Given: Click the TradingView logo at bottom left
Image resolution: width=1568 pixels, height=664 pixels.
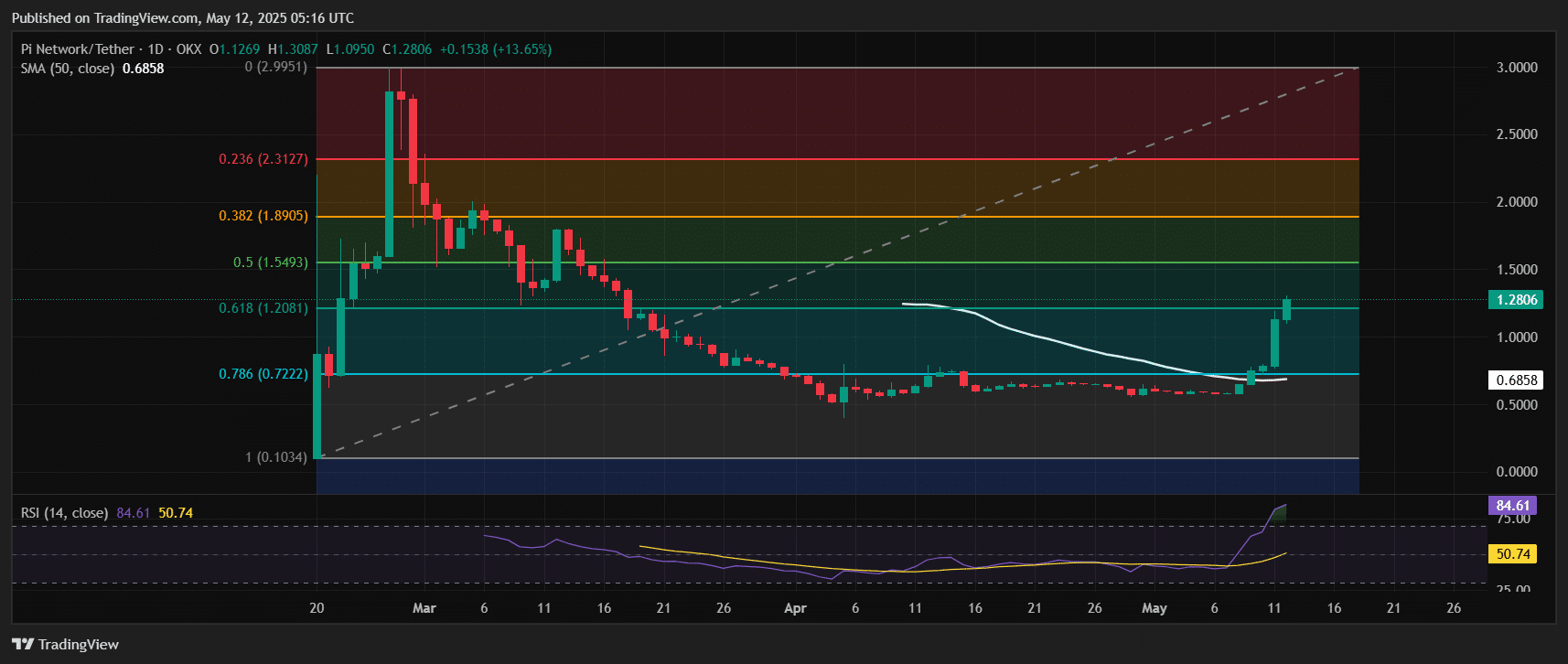Looking at the screenshot, I should [x=65, y=644].
